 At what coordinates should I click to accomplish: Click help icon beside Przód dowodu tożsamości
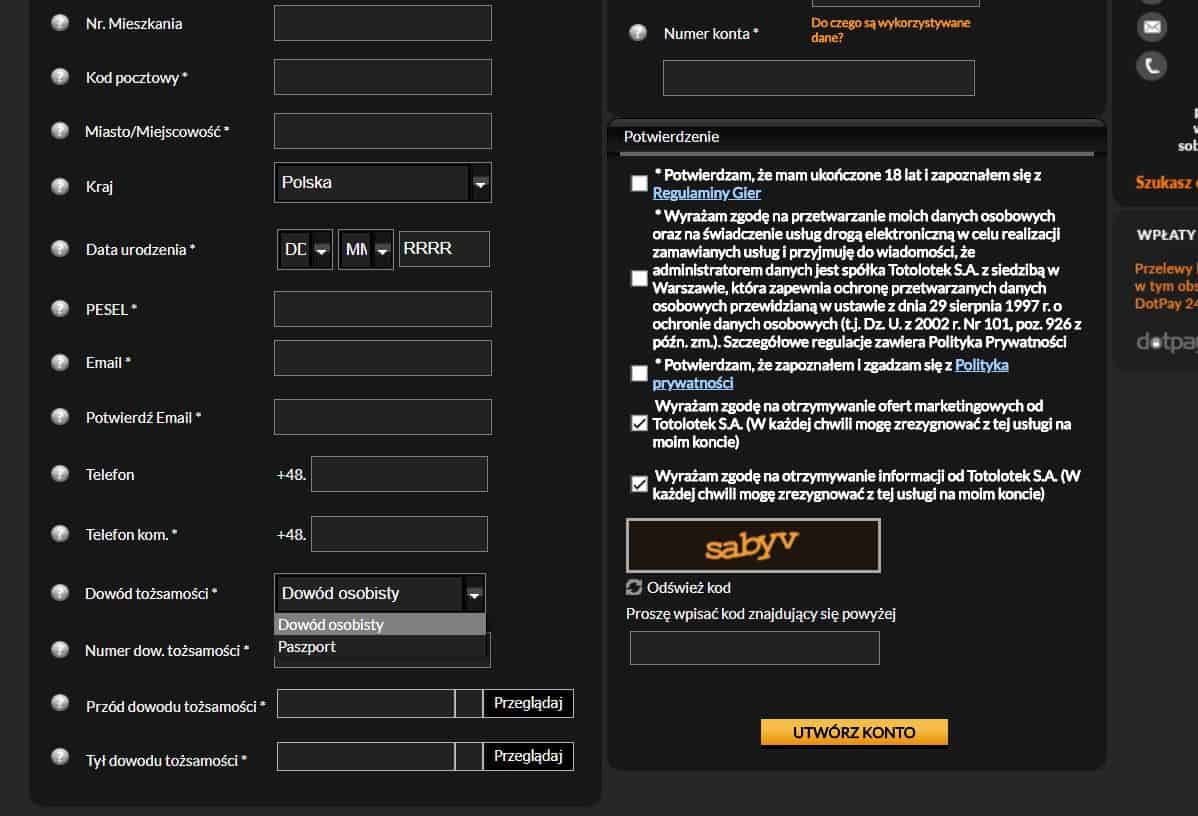(x=60, y=703)
